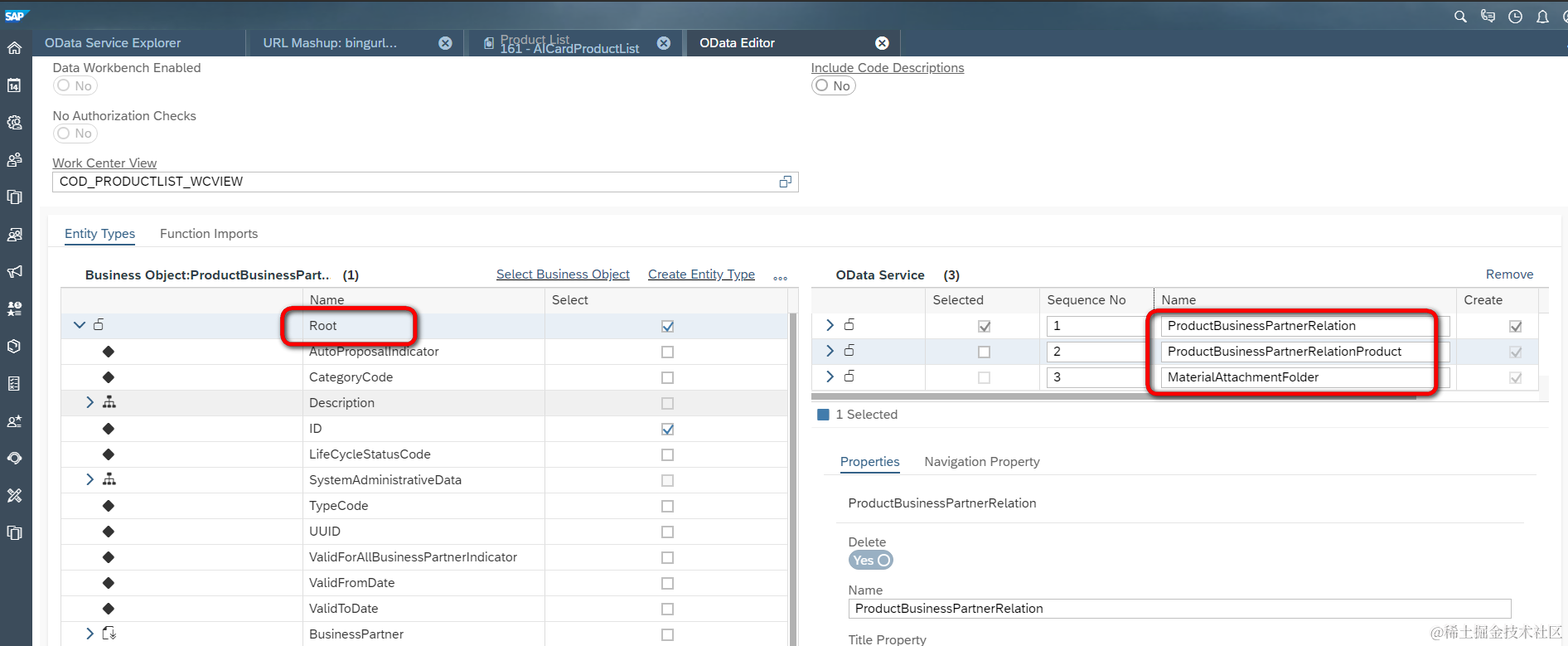The image size is (1568, 646).
Task: Go to Home in the sidebar
Action: pyautogui.click(x=15, y=48)
